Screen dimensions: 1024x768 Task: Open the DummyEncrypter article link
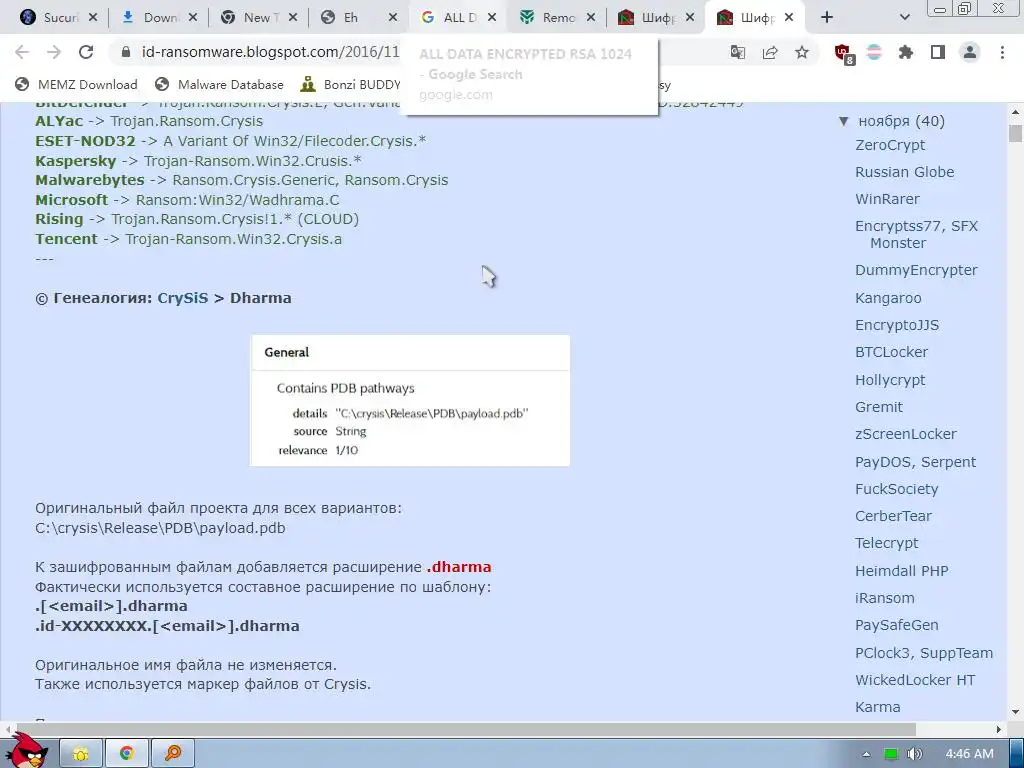(x=916, y=270)
